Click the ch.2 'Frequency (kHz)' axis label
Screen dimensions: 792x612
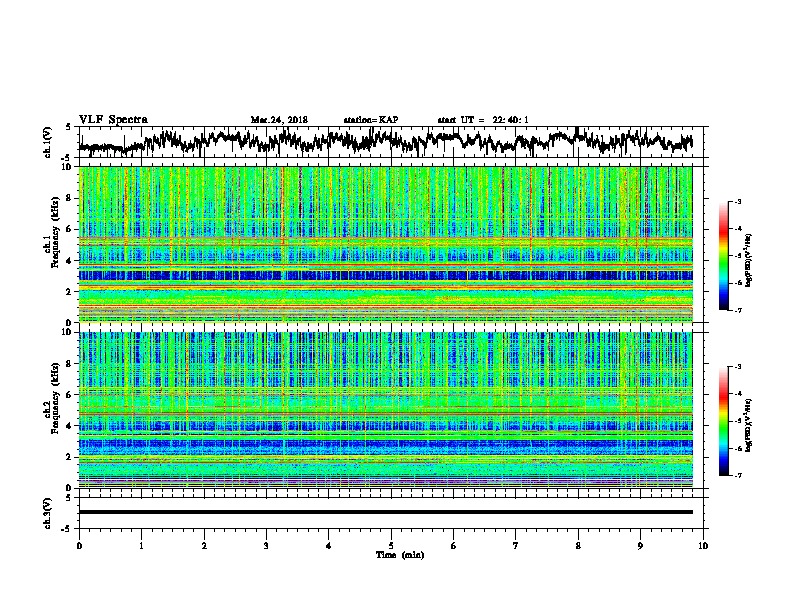tap(55, 398)
